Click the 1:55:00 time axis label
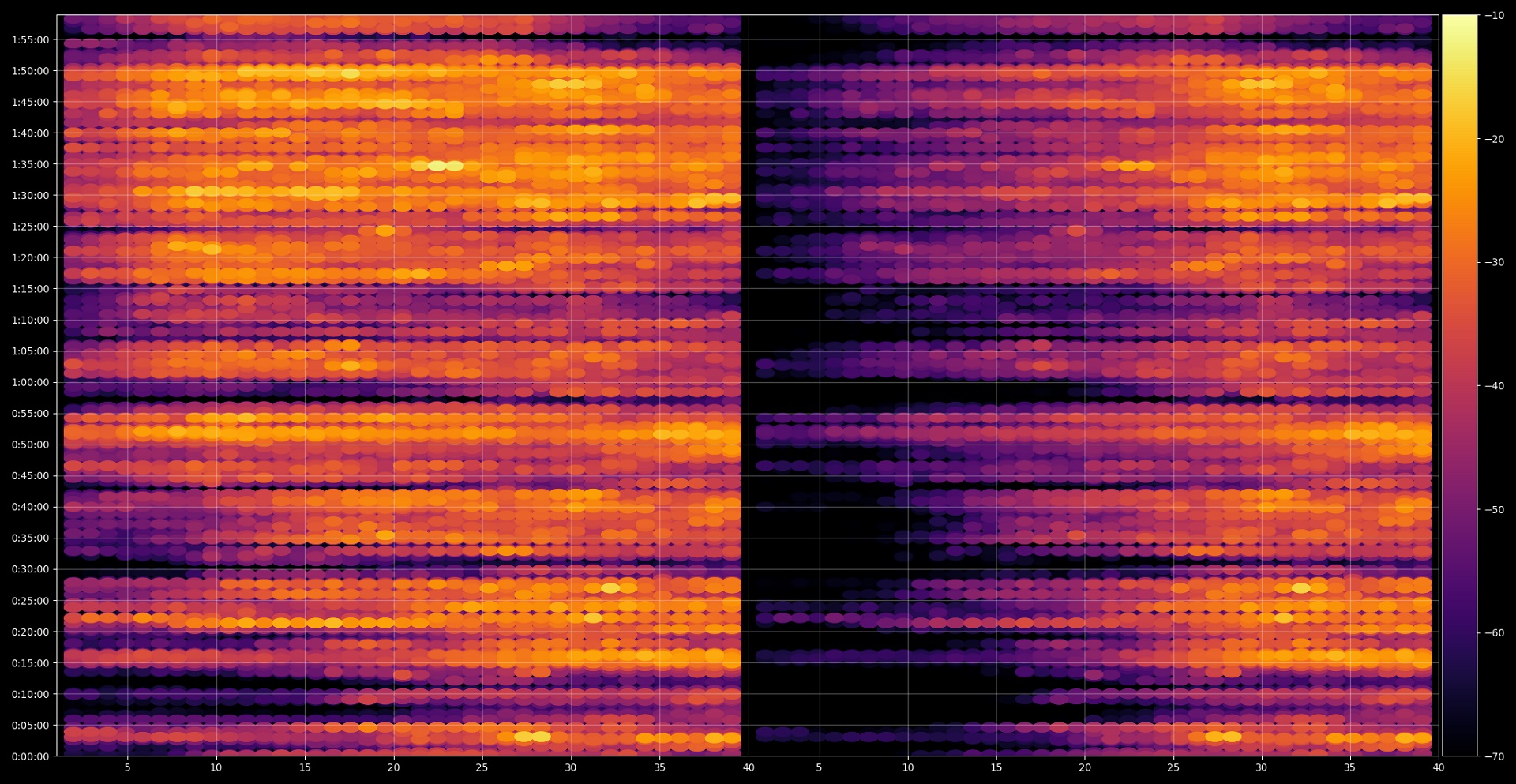 30,39
